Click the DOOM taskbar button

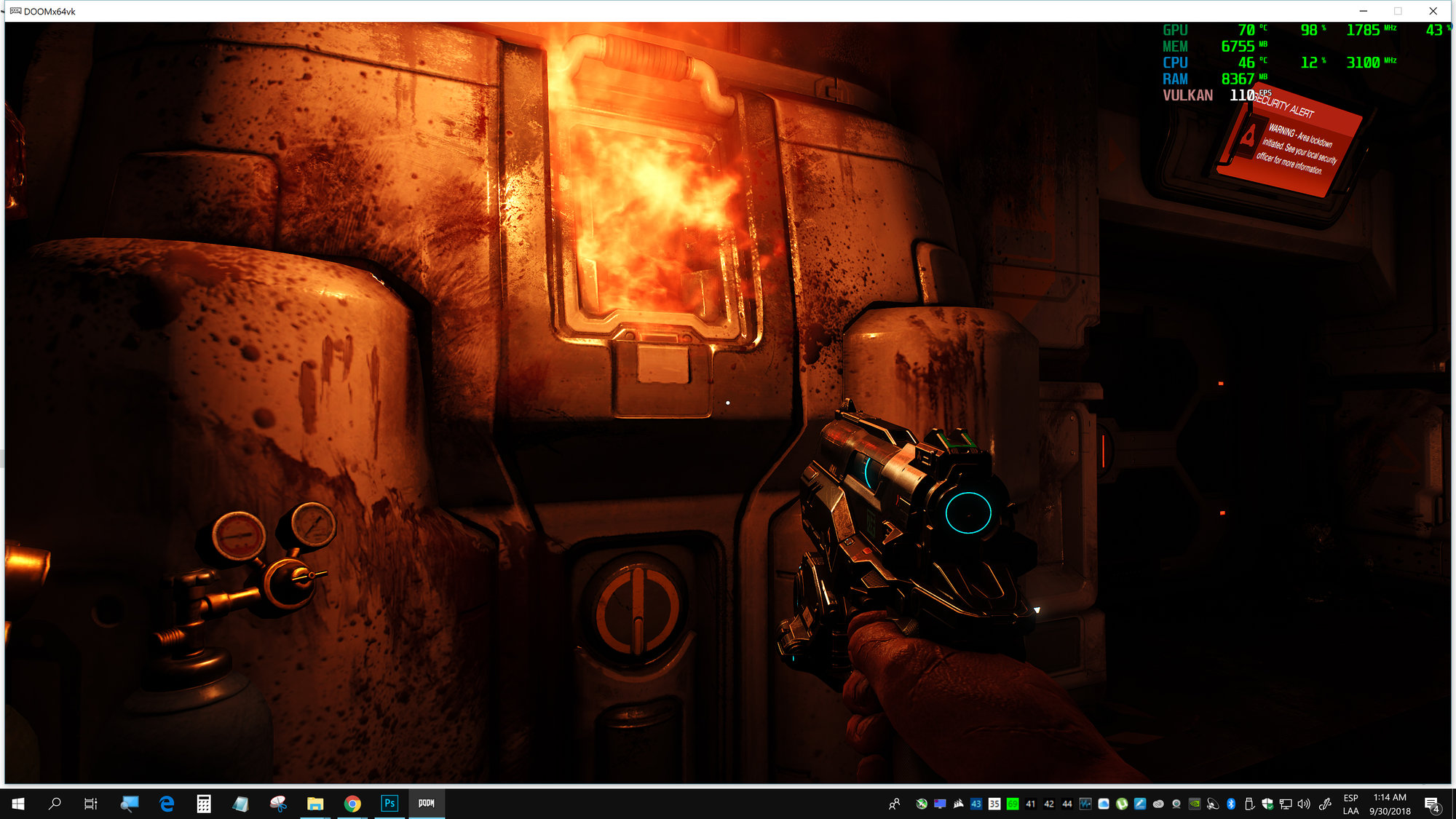427,804
